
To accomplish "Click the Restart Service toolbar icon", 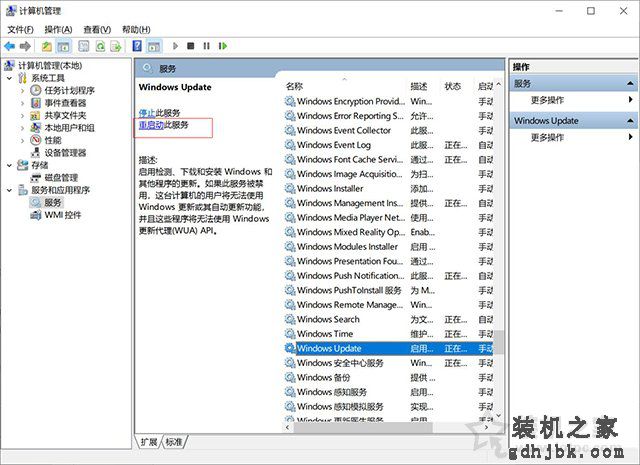I will [222, 46].
